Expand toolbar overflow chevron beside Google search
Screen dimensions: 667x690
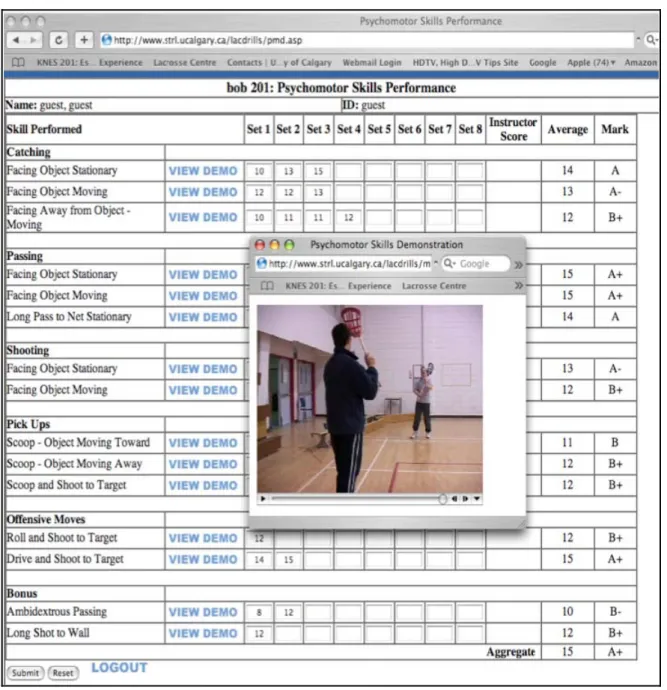pos(519,264)
